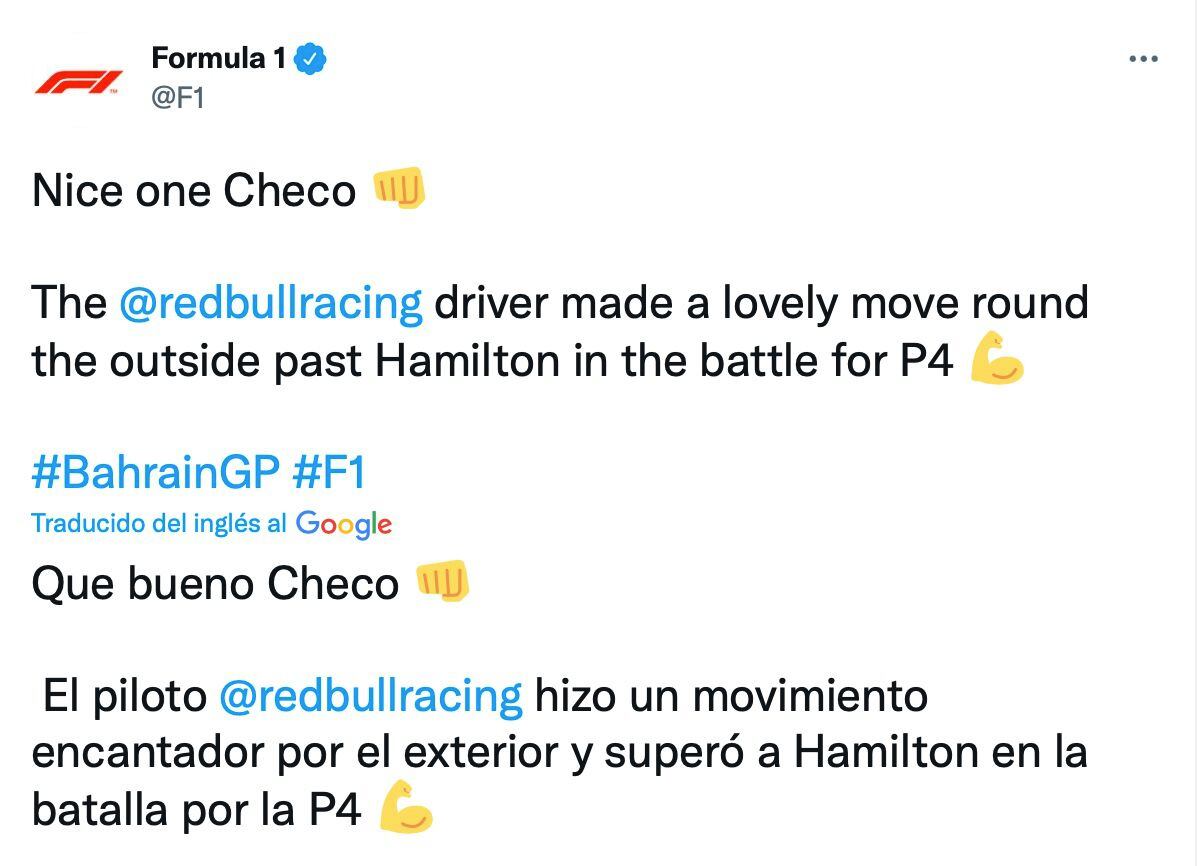Click the "Que bueno Checo" translated text
Viewport: 1198px width, 866px height.
pos(215,583)
